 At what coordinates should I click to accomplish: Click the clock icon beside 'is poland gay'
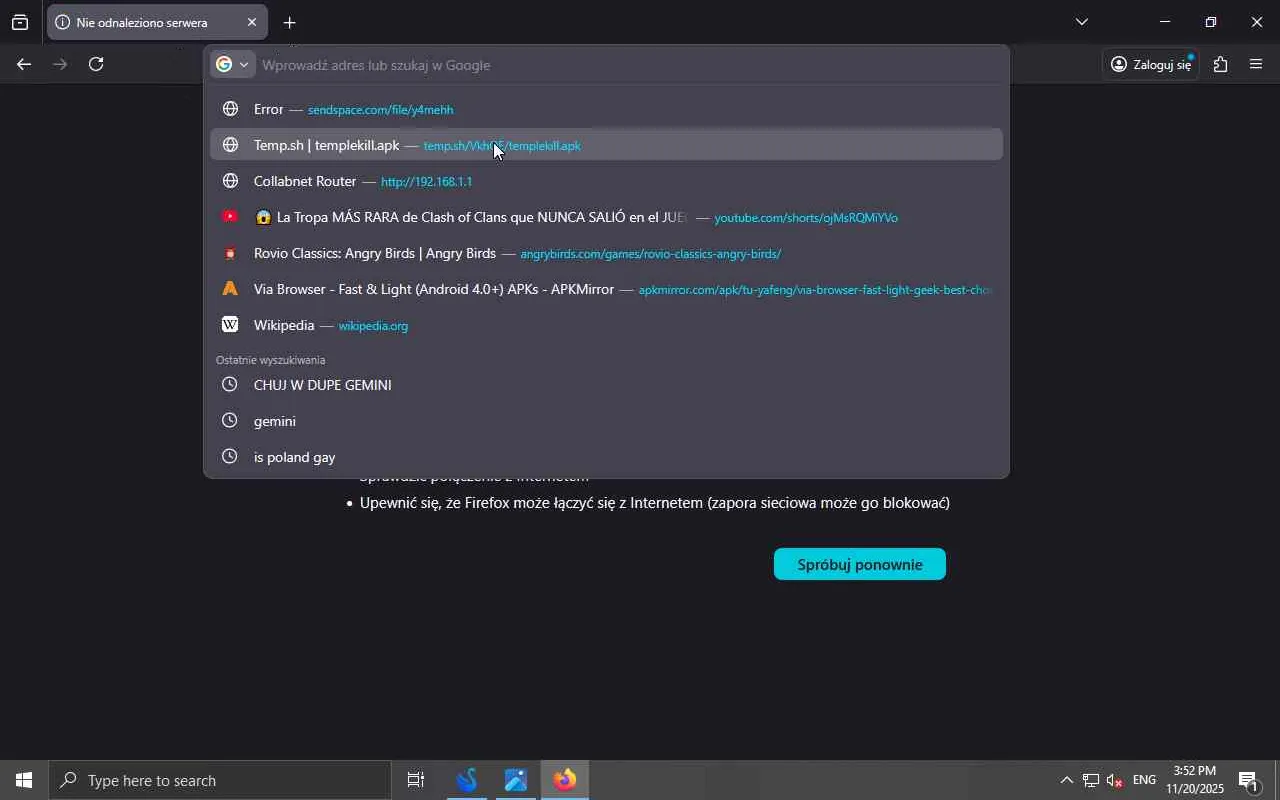230,457
